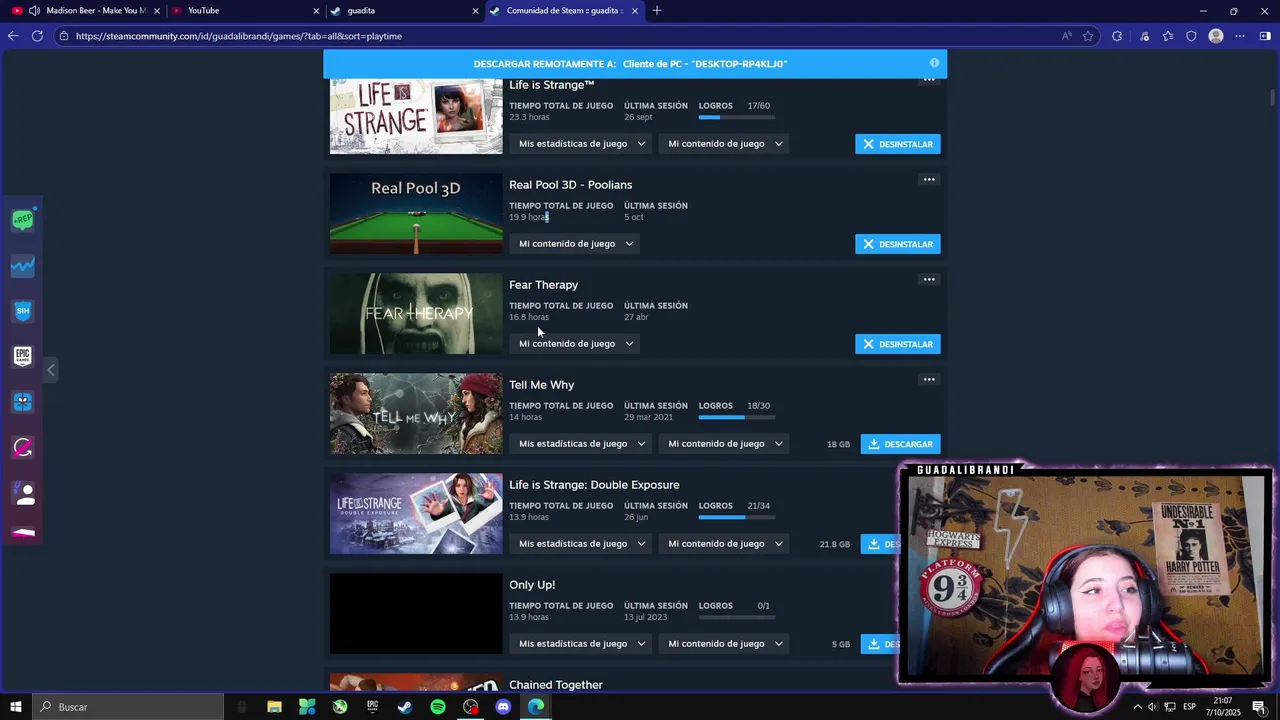Reload the Steam community page
Screen dimensions: 1280x720
(37, 36)
